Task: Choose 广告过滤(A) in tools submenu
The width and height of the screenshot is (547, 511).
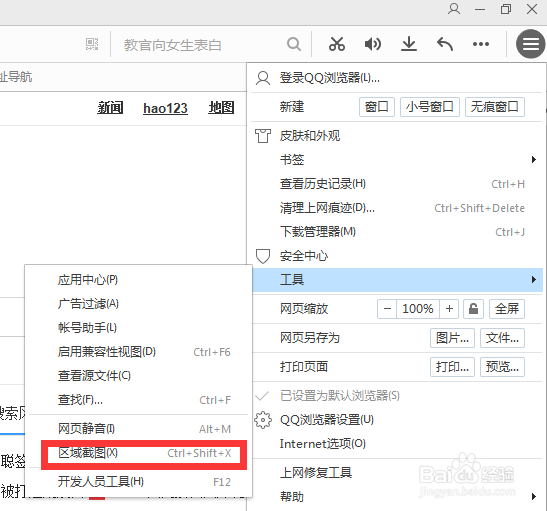Action: pos(138,304)
